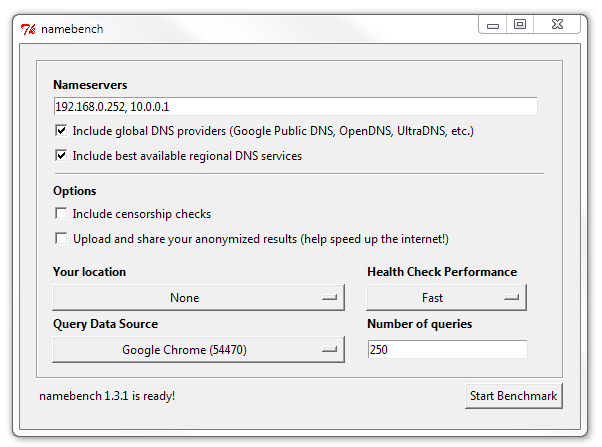This screenshot has height=447, width=602.
Task: Click the namebench window title text
Action: pos(72,29)
